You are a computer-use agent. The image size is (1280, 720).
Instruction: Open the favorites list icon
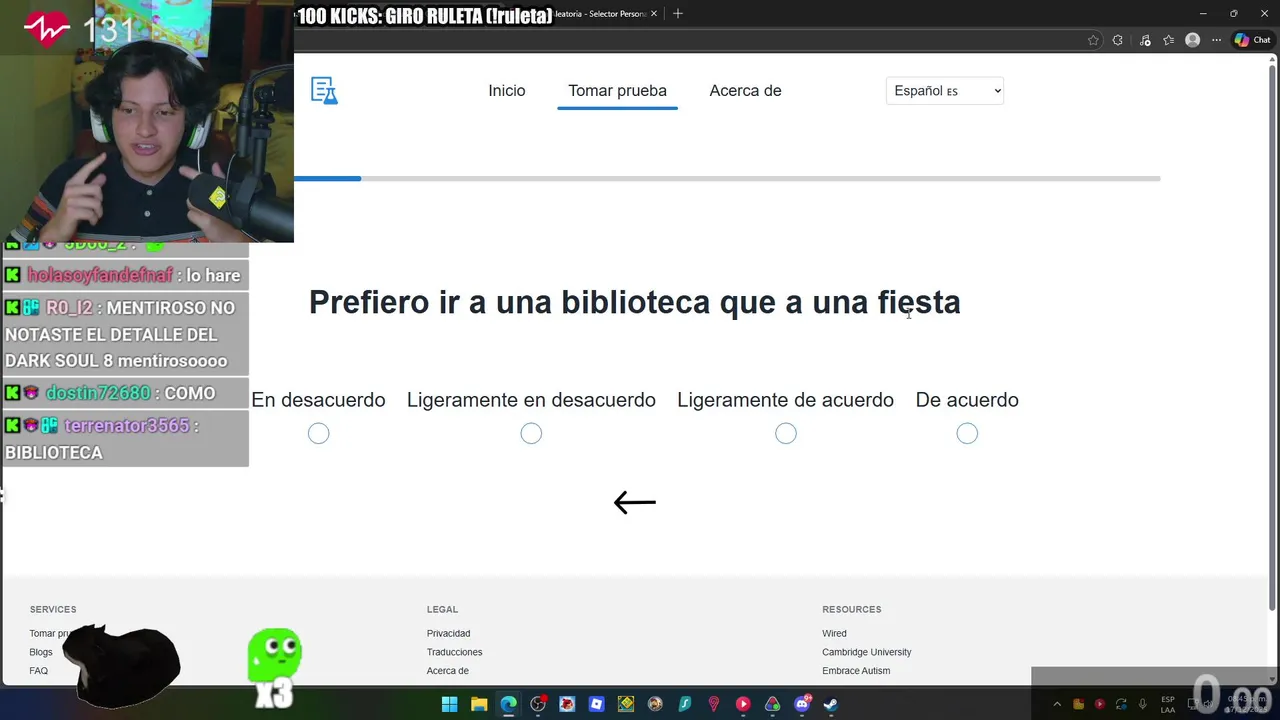coord(1168,40)
